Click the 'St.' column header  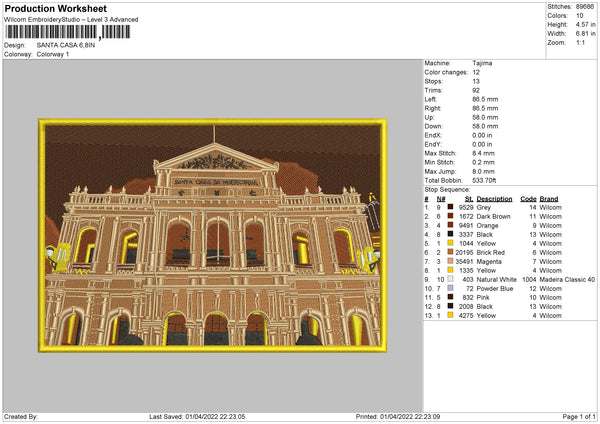tap(469, 199)
